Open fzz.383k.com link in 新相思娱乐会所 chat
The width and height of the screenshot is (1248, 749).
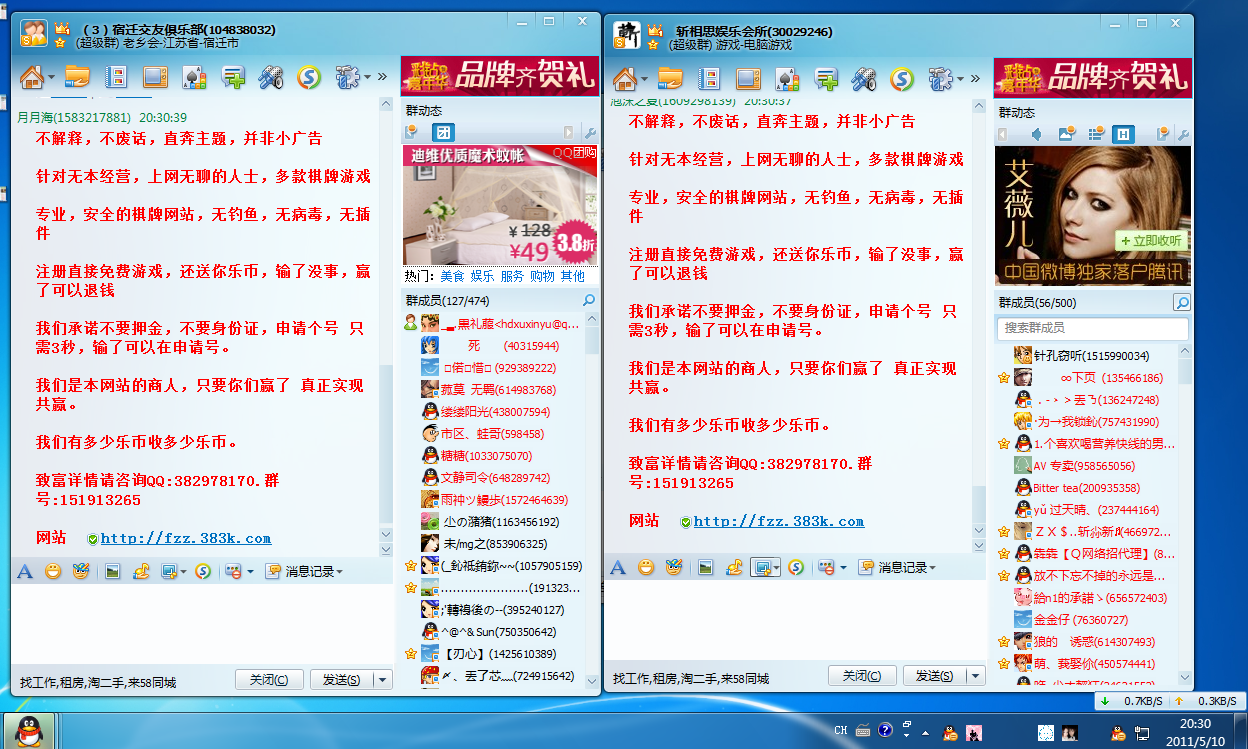click(779, 521)
